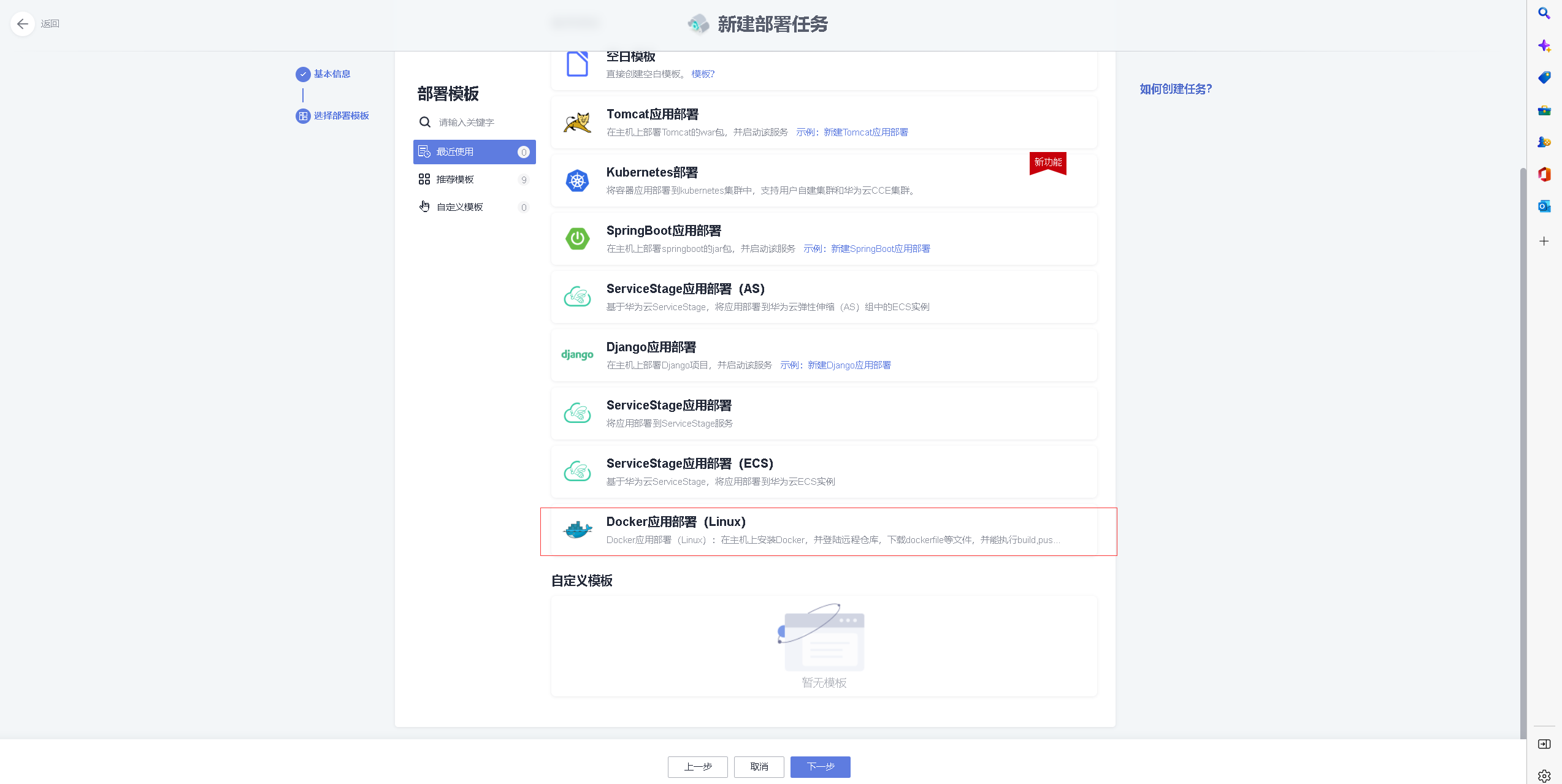Click the Kubernetes helm wheel icon

pyautogui.click(x=576, y=180)
